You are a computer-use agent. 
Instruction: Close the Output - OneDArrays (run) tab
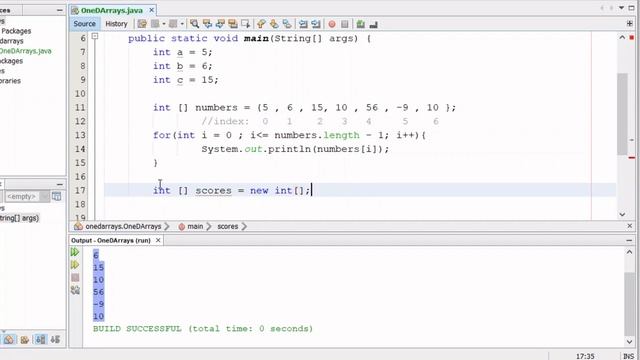(x=158, y=240)
